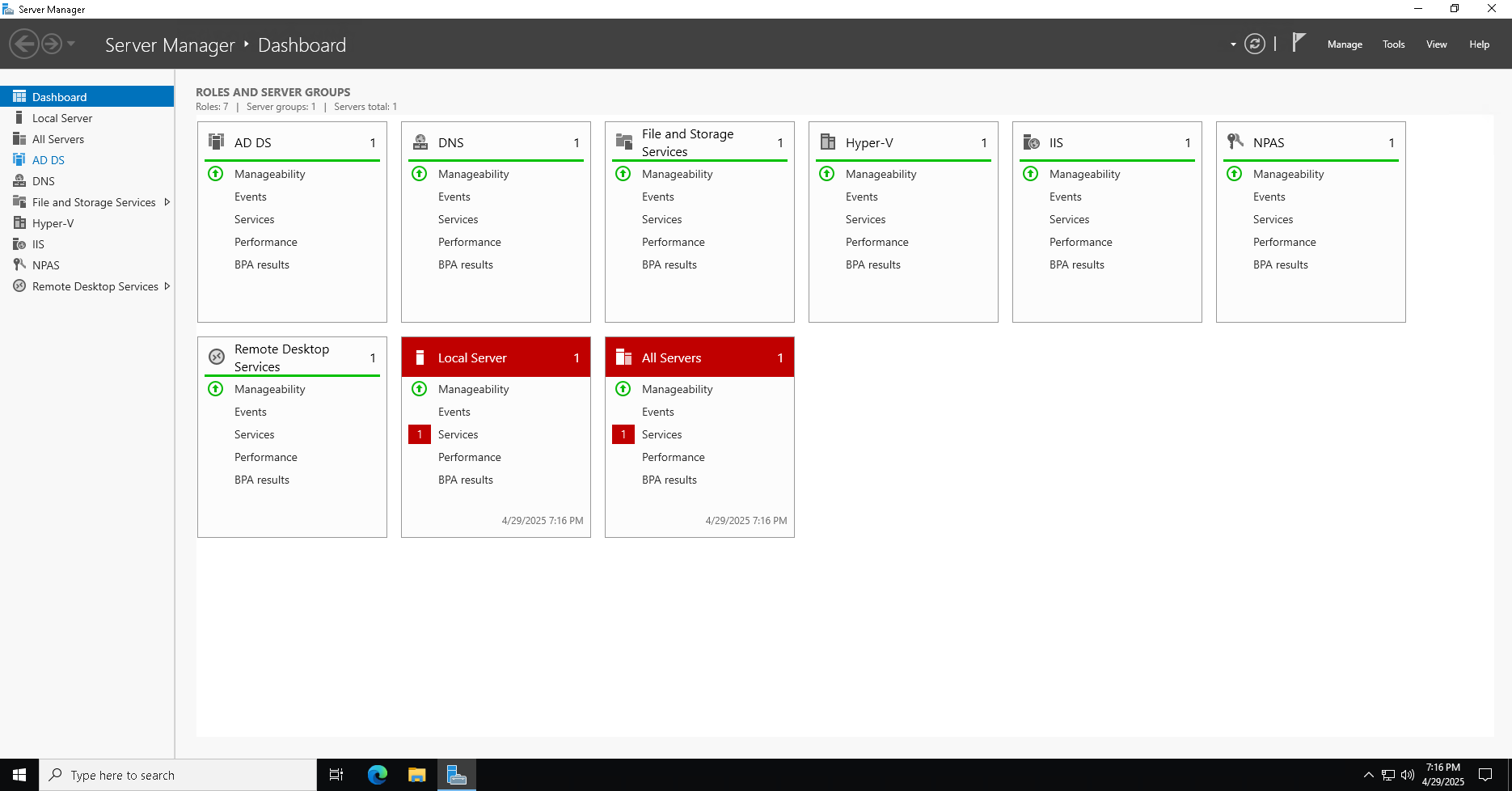Click the NPAS sidebar icon

tap(19, 264)
